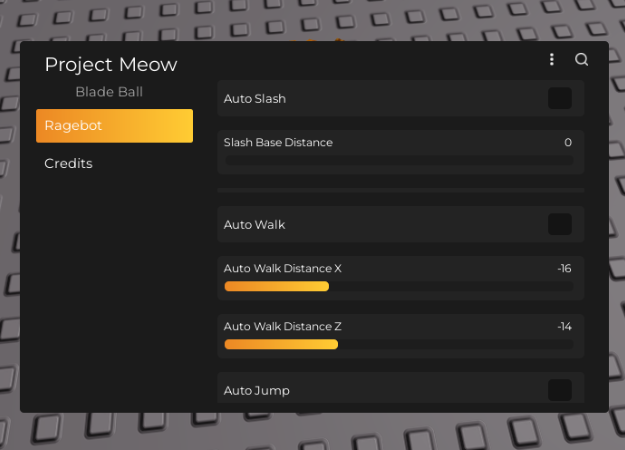
Task: Enable the Auto Slash toggle
Action: pyautogui.click(x=560, y=98)
